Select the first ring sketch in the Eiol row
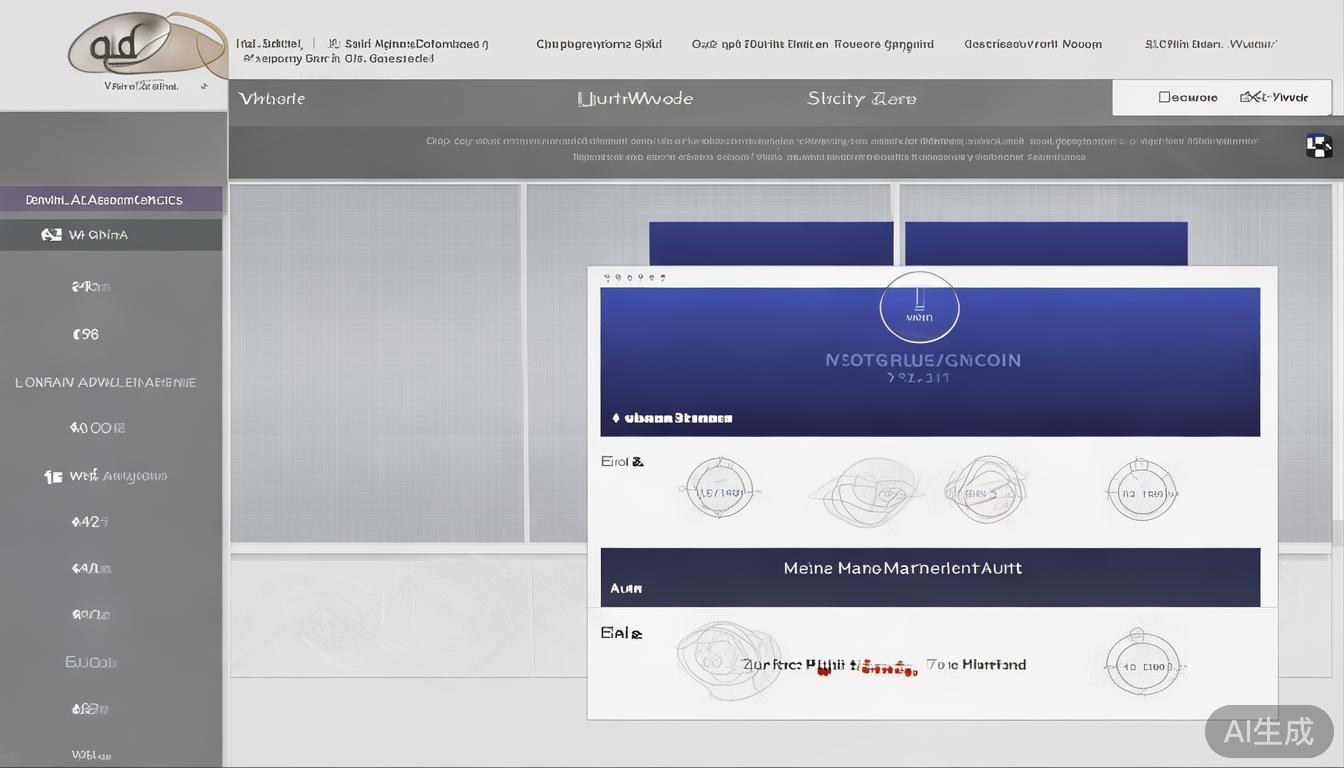The height and width of the screenshot is (768, 1344). pos(719,489)
